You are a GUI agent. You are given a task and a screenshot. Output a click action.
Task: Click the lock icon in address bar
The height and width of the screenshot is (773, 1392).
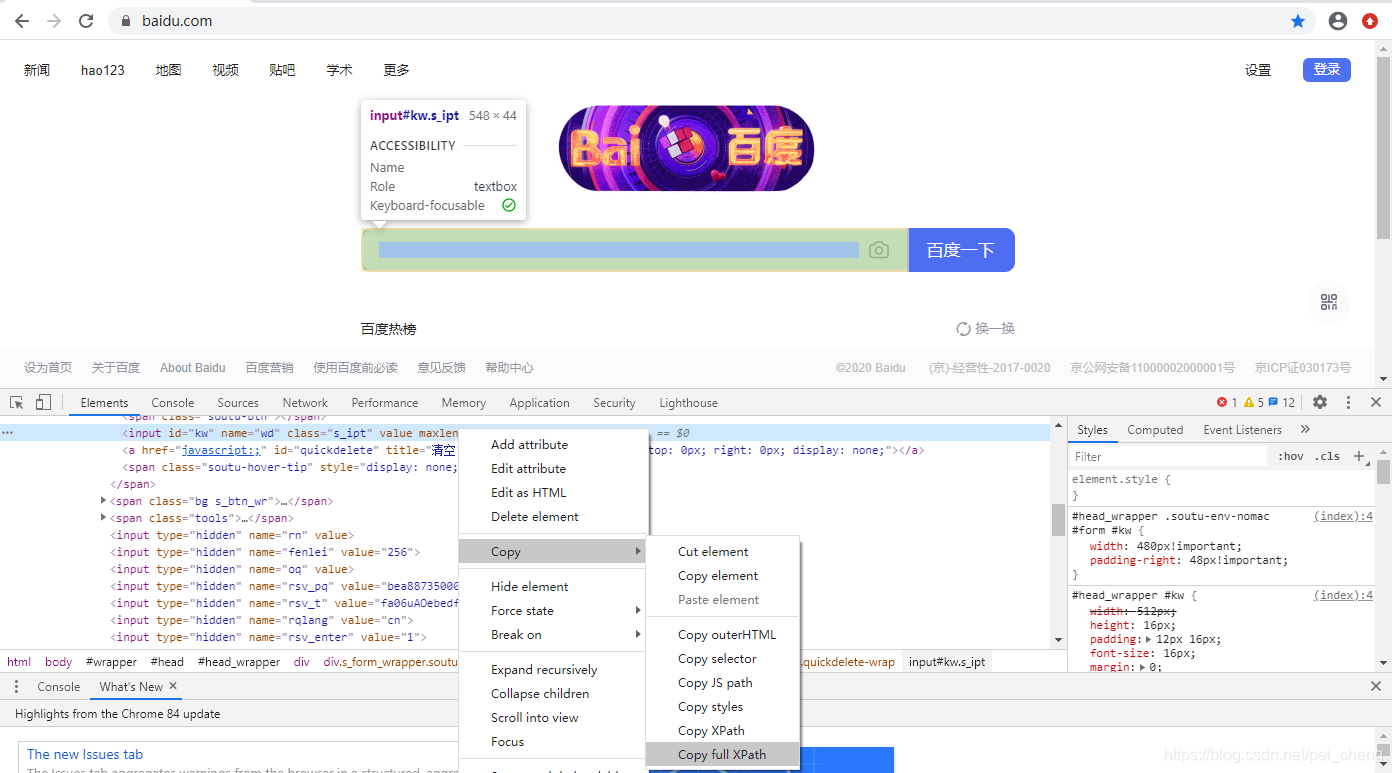(127, 21)
